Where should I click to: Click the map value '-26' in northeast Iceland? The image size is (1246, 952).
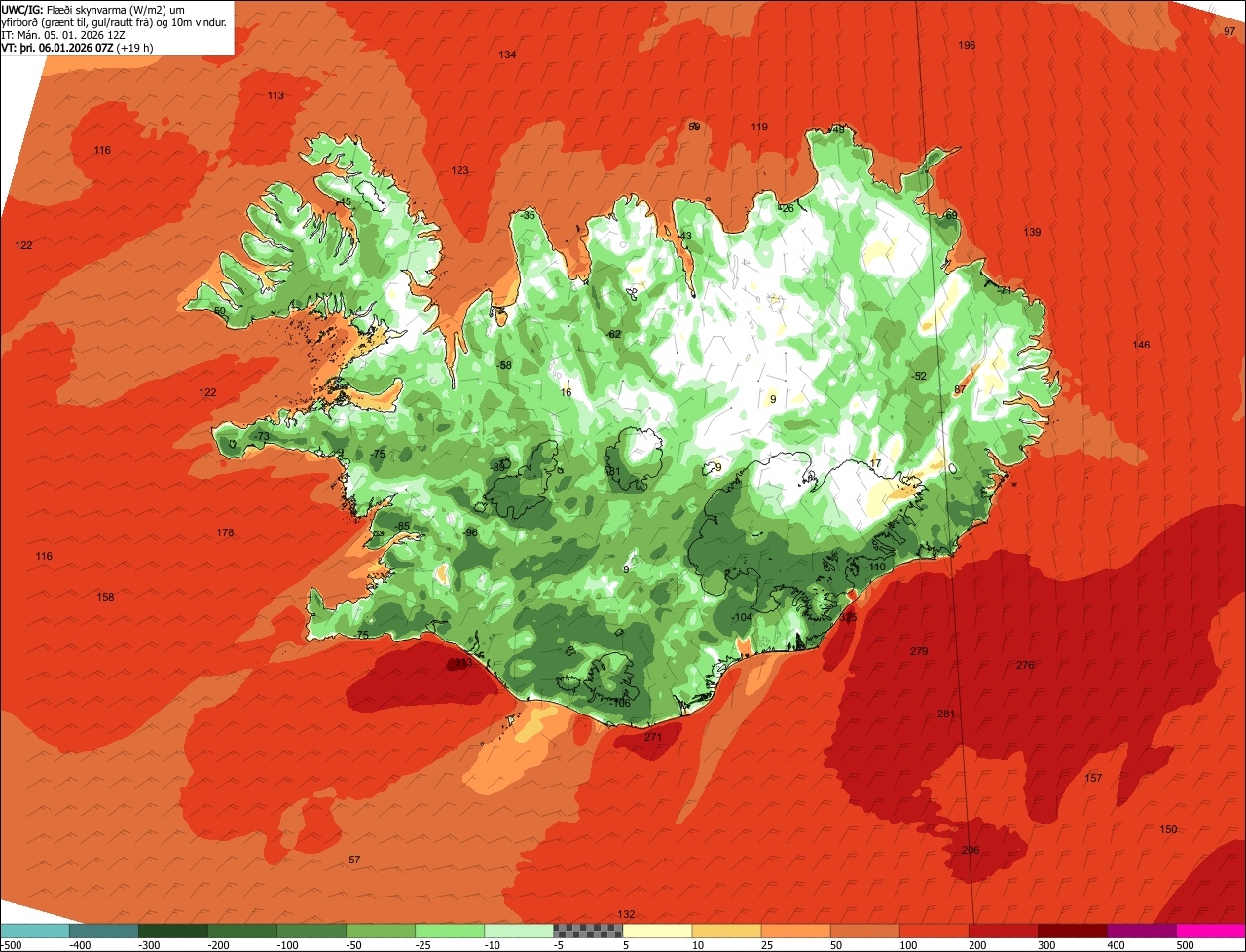tap(787, 208)
